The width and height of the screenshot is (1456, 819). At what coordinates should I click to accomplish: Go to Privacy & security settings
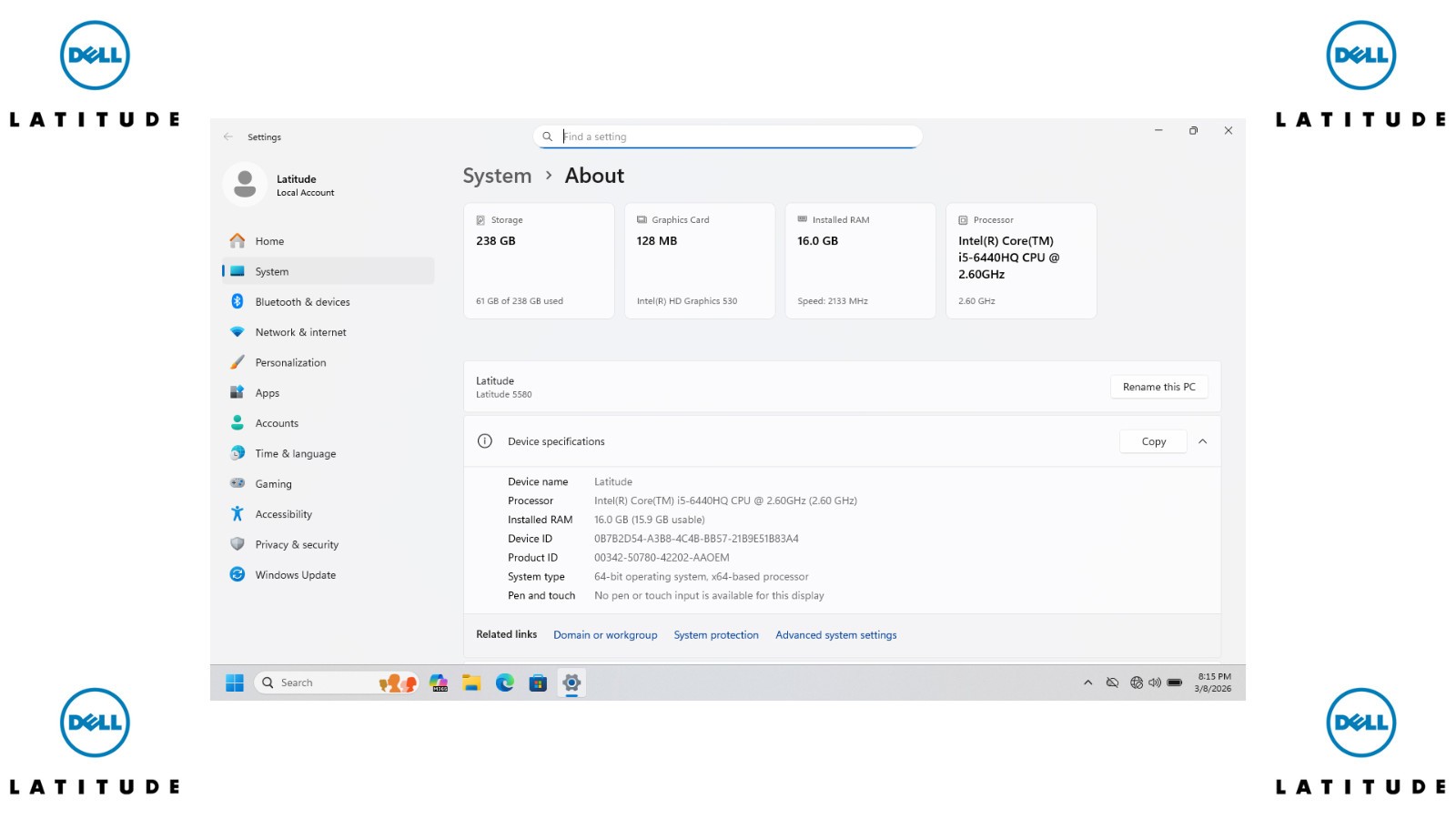(328, 544)
